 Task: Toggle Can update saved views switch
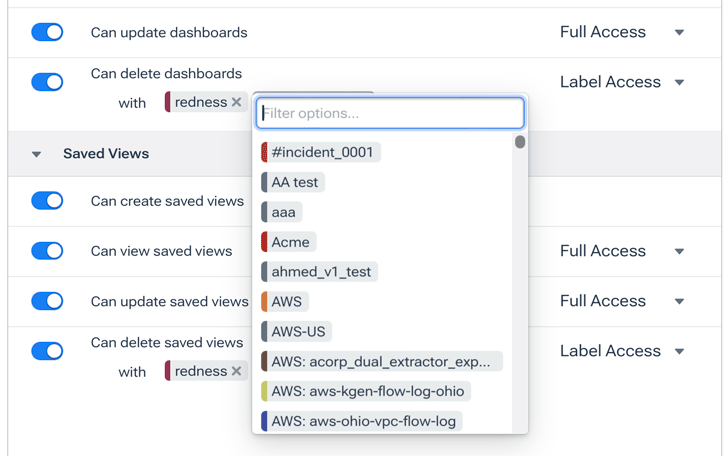click(47, 301)
